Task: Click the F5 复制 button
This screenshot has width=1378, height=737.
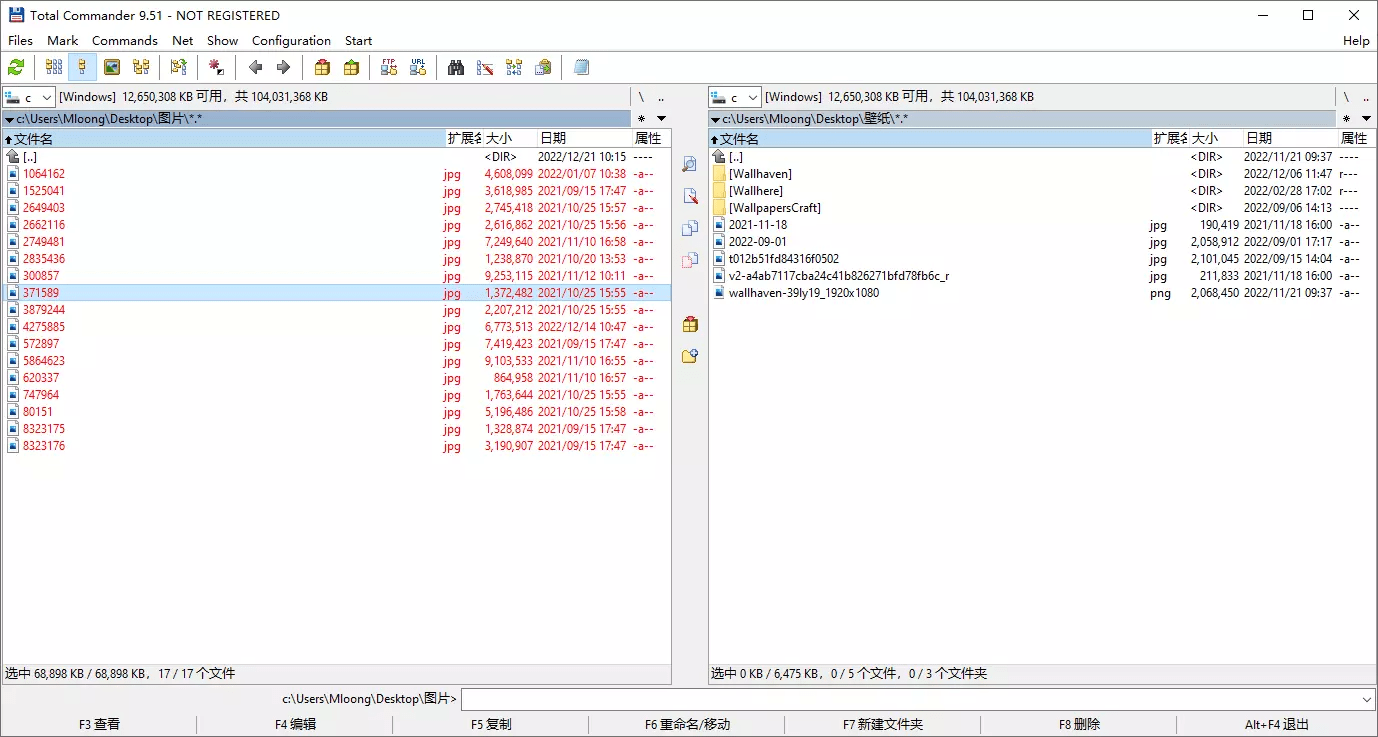Action: click(491, 724)
